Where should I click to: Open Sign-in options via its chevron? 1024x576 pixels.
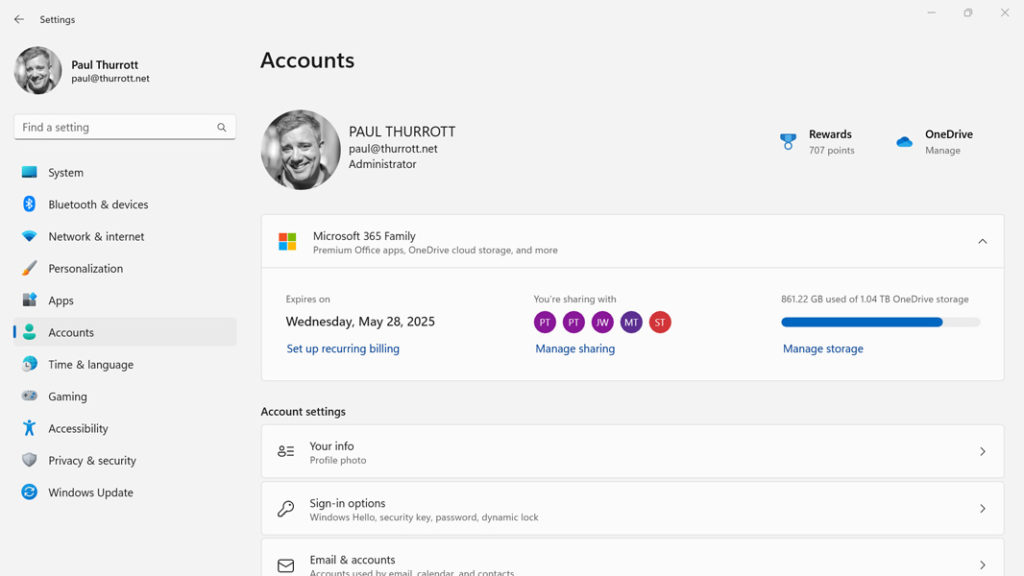(981, 508)
